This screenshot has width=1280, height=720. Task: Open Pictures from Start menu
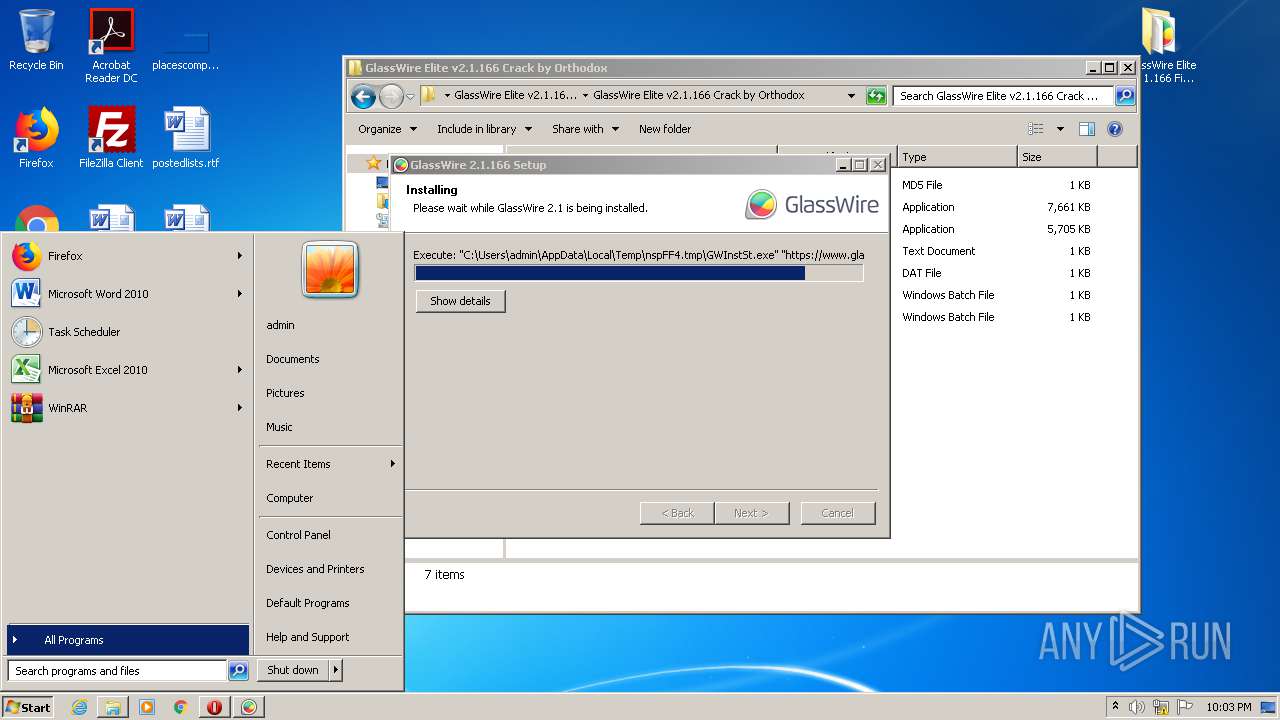pyautogui.click(x=285, y=393)
